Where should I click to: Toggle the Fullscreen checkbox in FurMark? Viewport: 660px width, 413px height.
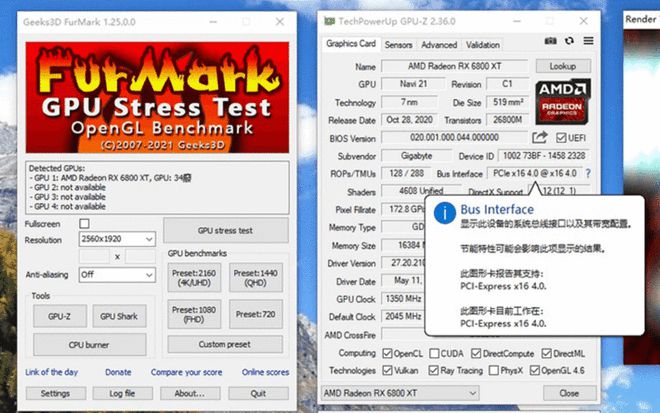pyautogui.click(x=84, y=224)
